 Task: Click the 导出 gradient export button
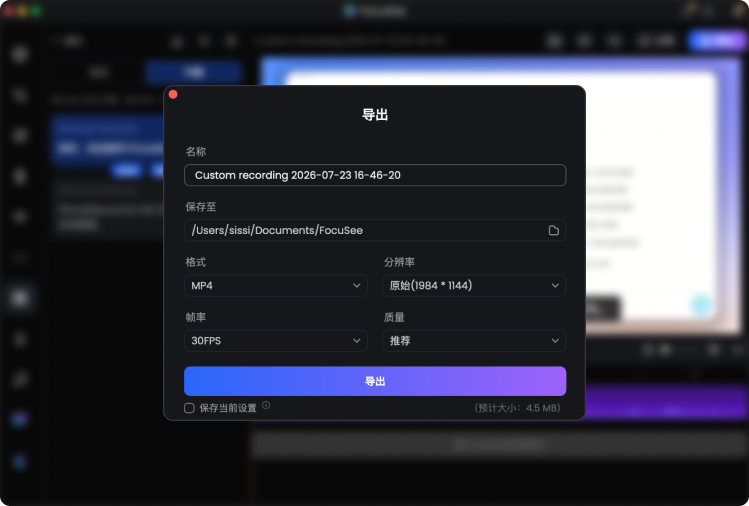(375, 381)
